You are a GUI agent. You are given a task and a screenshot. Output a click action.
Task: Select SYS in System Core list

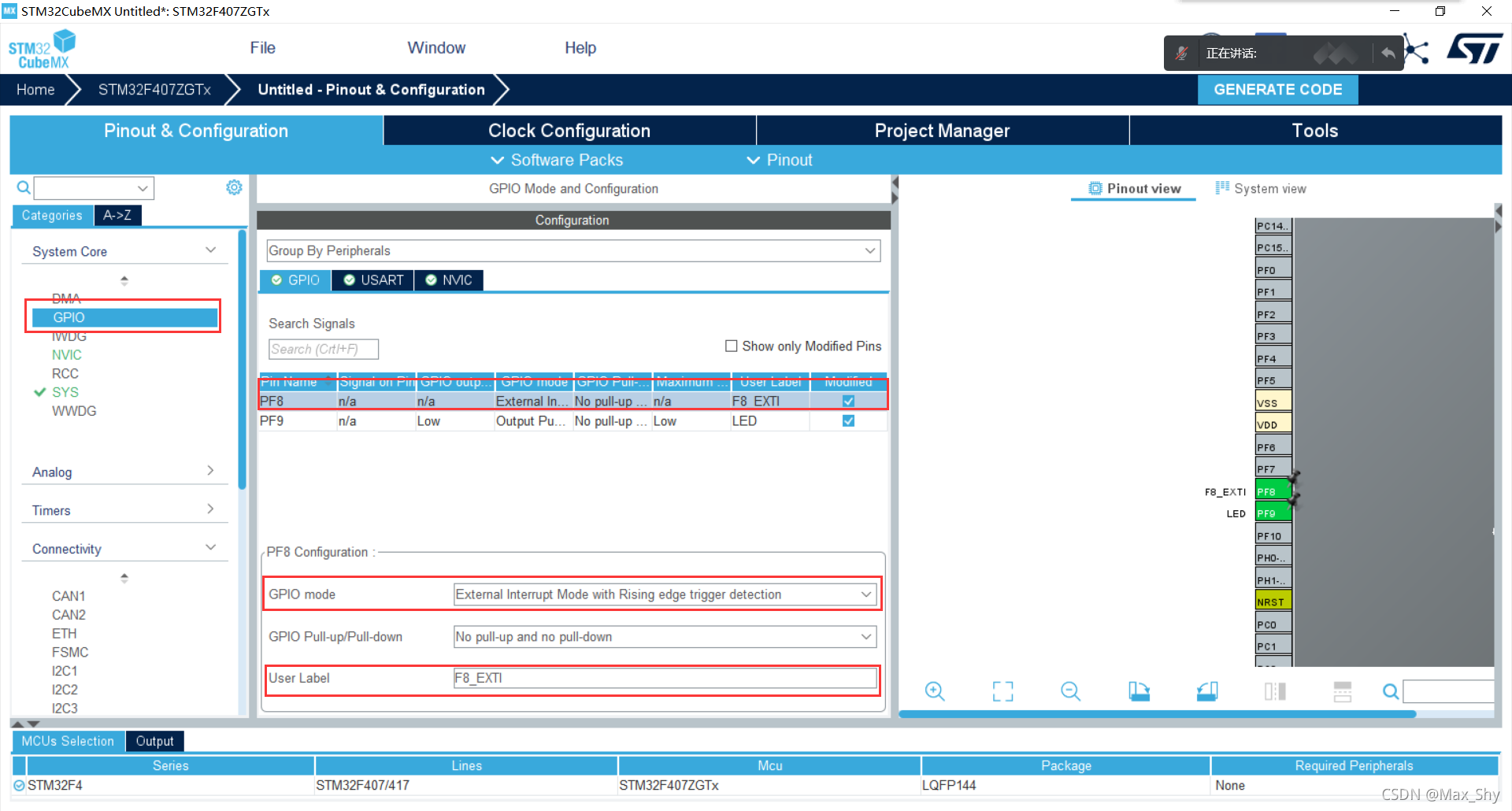point(65,392)
